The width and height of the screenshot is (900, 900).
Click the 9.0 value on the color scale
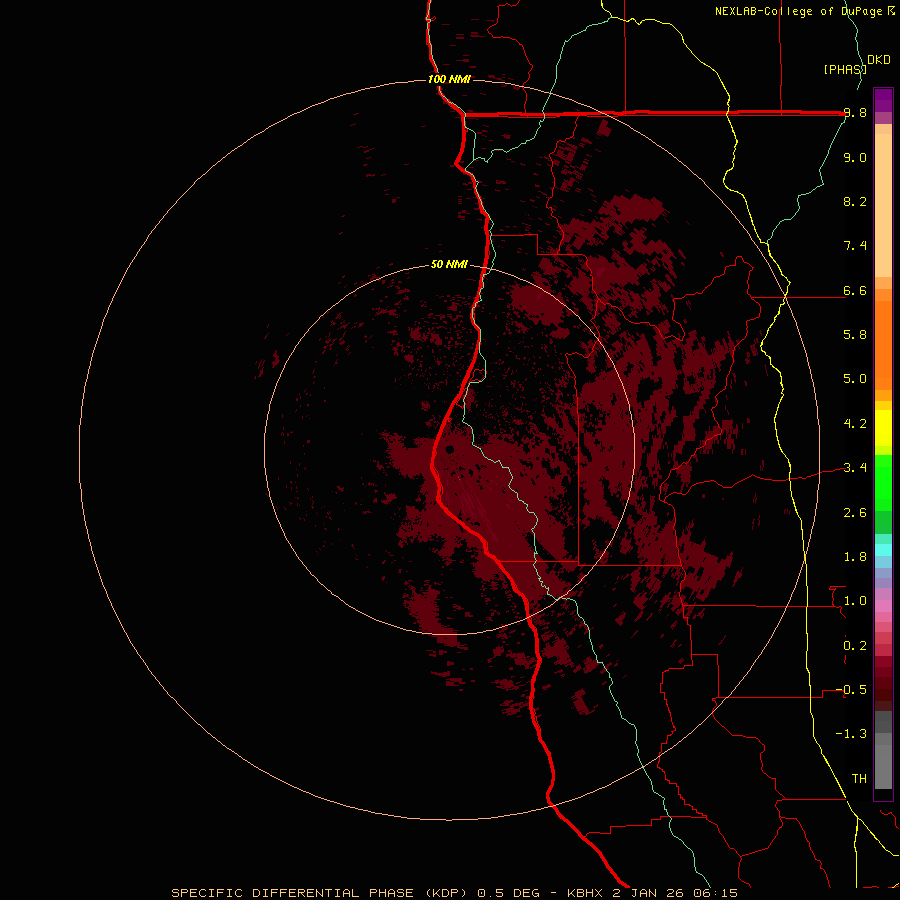pos(855,157)
